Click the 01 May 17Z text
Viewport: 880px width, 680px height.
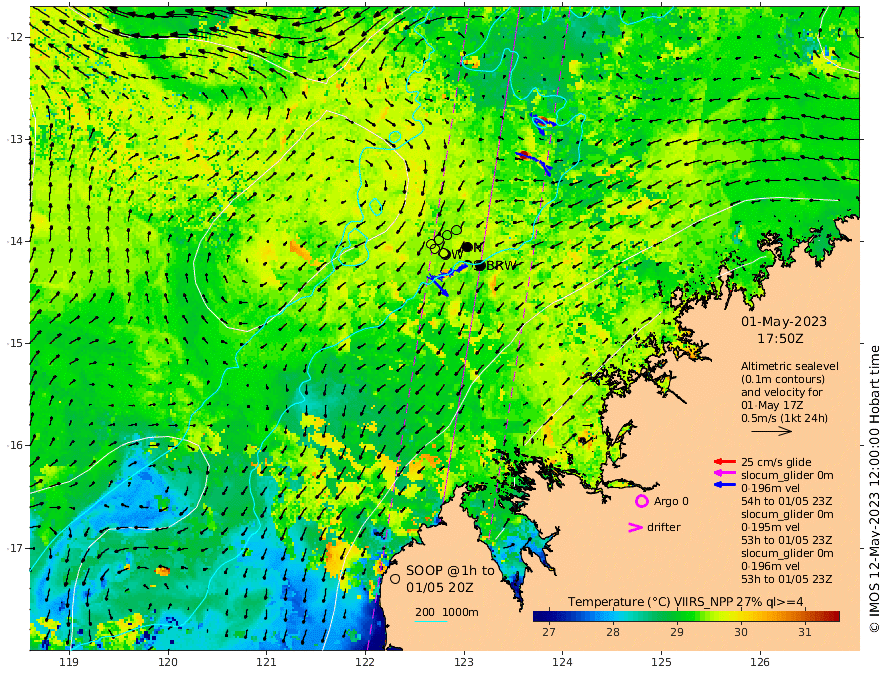pos(772,405)
